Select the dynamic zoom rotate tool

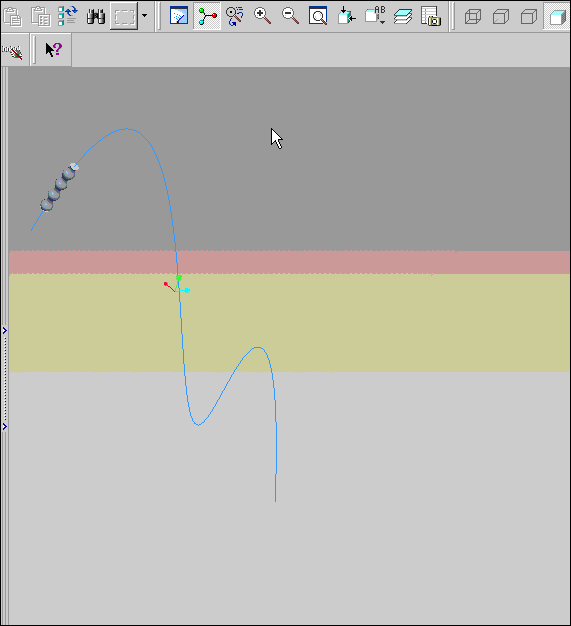pyautogui.click(x=235, y=16)
